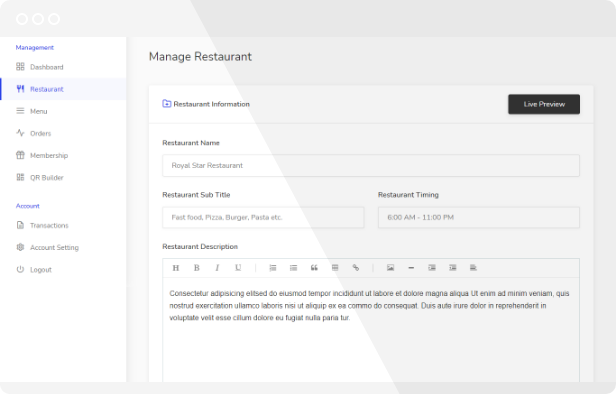The image size is (616, 394).
Task: Open the QR Builder page
Action: 63,177
